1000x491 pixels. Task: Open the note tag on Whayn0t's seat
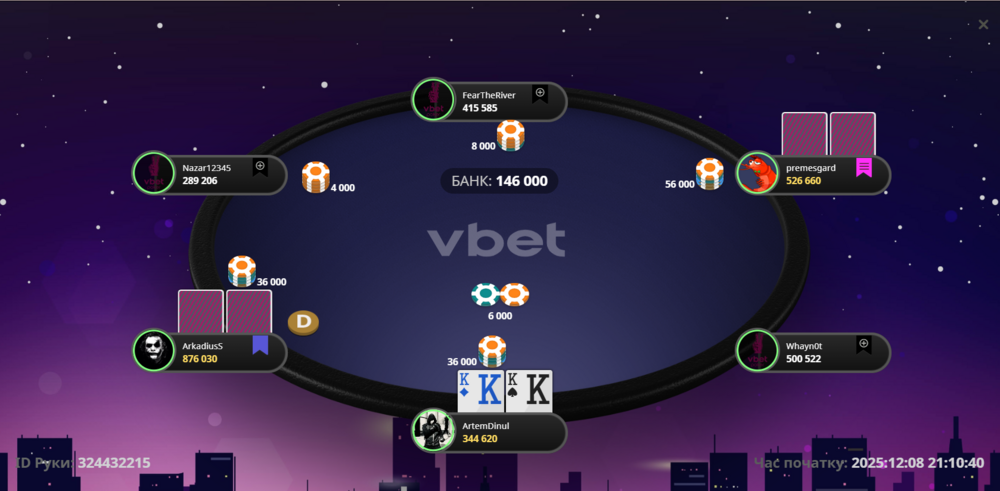point(864,344)
